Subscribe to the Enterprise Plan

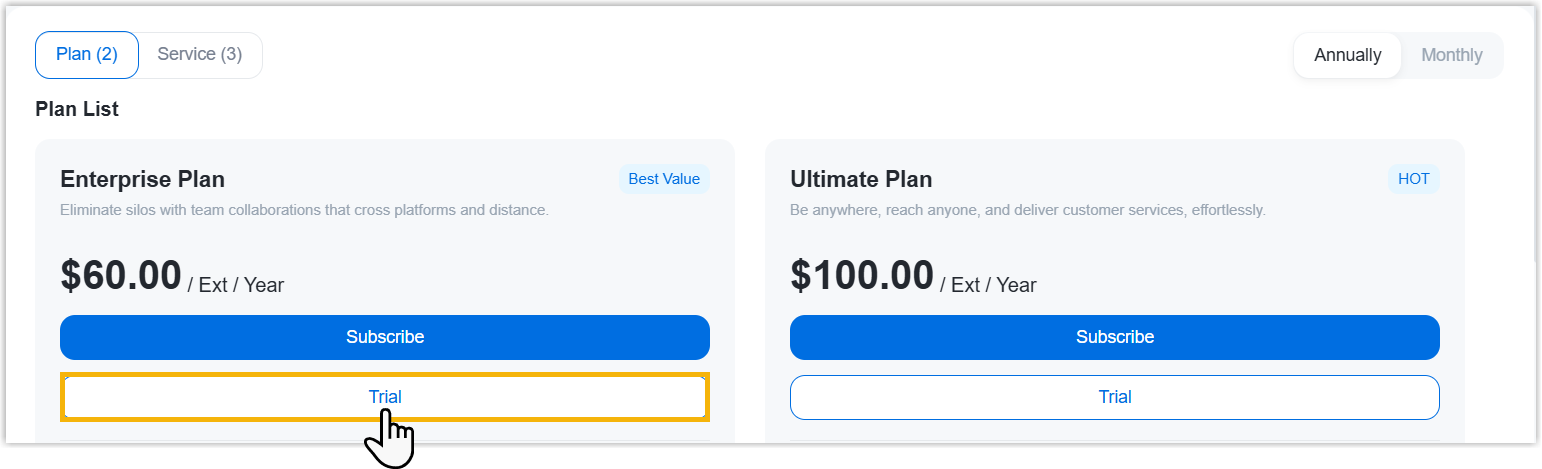tap(385, 337)
